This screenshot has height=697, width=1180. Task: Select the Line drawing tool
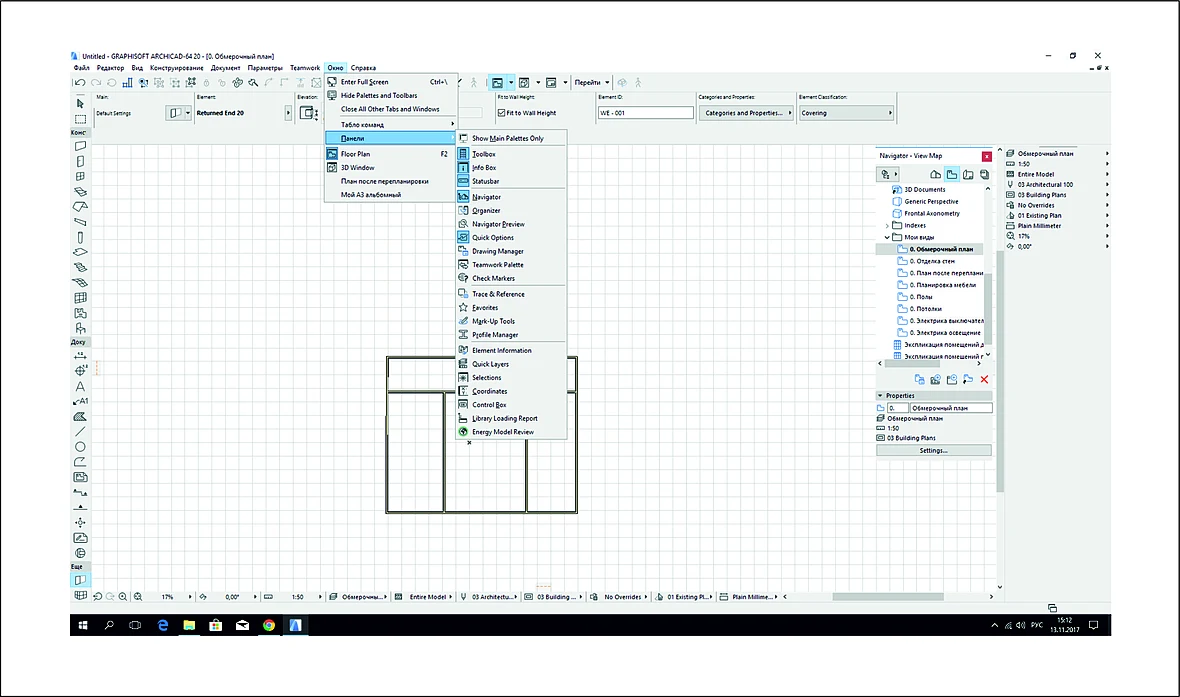[x=80, y=431]
